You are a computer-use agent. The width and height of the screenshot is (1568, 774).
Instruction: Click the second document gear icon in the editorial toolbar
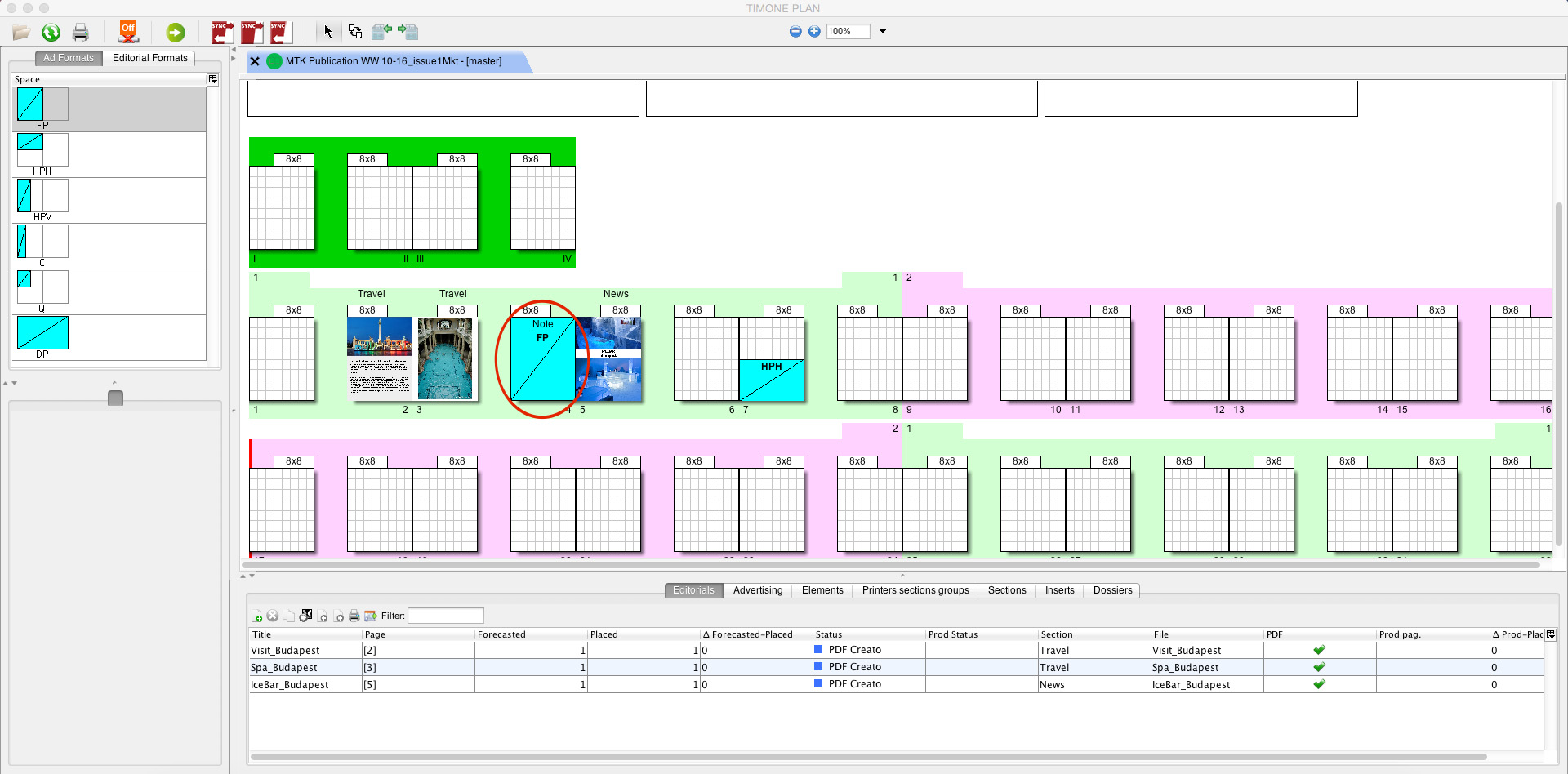[x=338, y=616]
